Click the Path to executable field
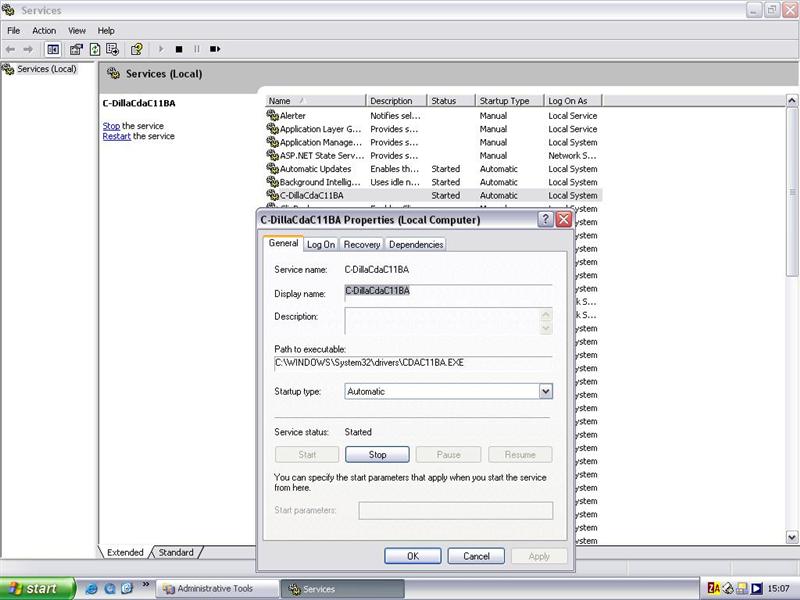Viewport: 800px width, 600px height. [x=413, y=363]
